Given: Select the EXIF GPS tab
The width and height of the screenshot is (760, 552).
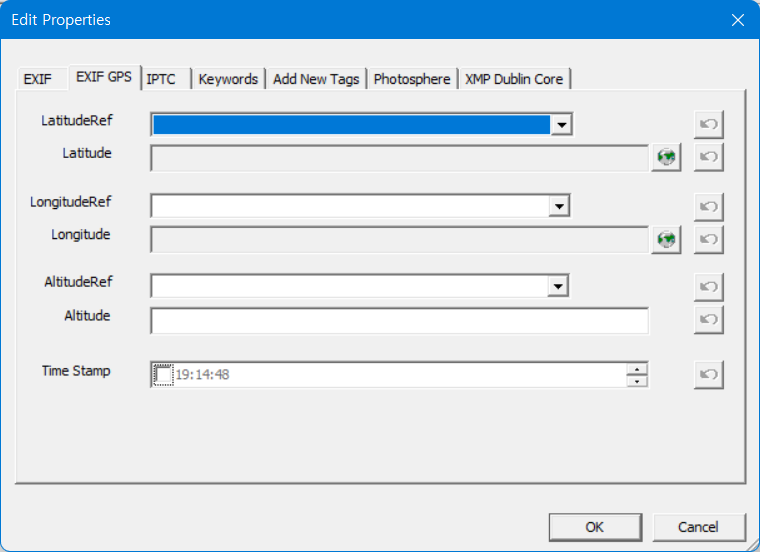Looking at the screenshot, I should 104,77.
